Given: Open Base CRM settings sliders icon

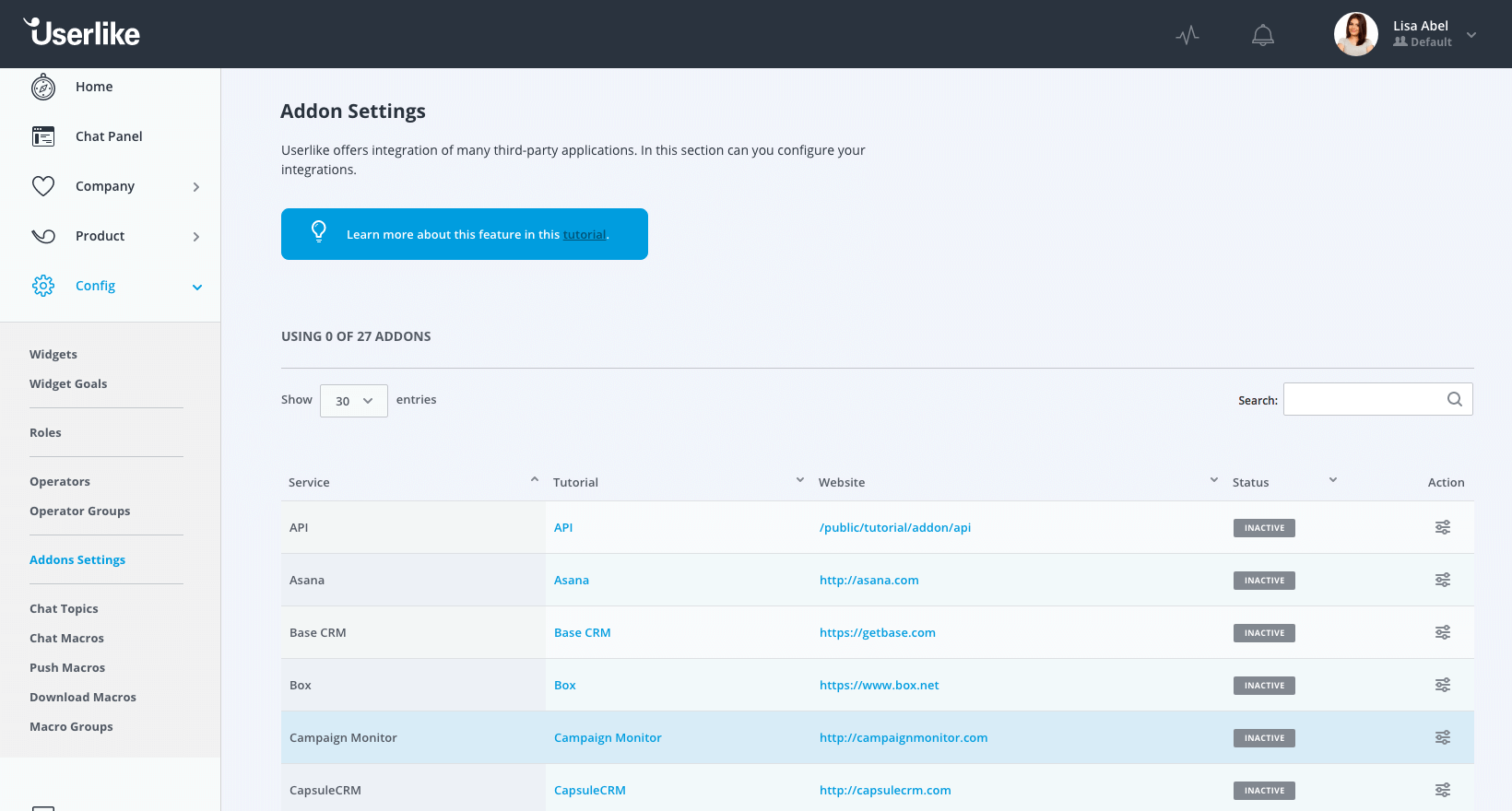Looking at the screenshot, I should [1442, 632].
